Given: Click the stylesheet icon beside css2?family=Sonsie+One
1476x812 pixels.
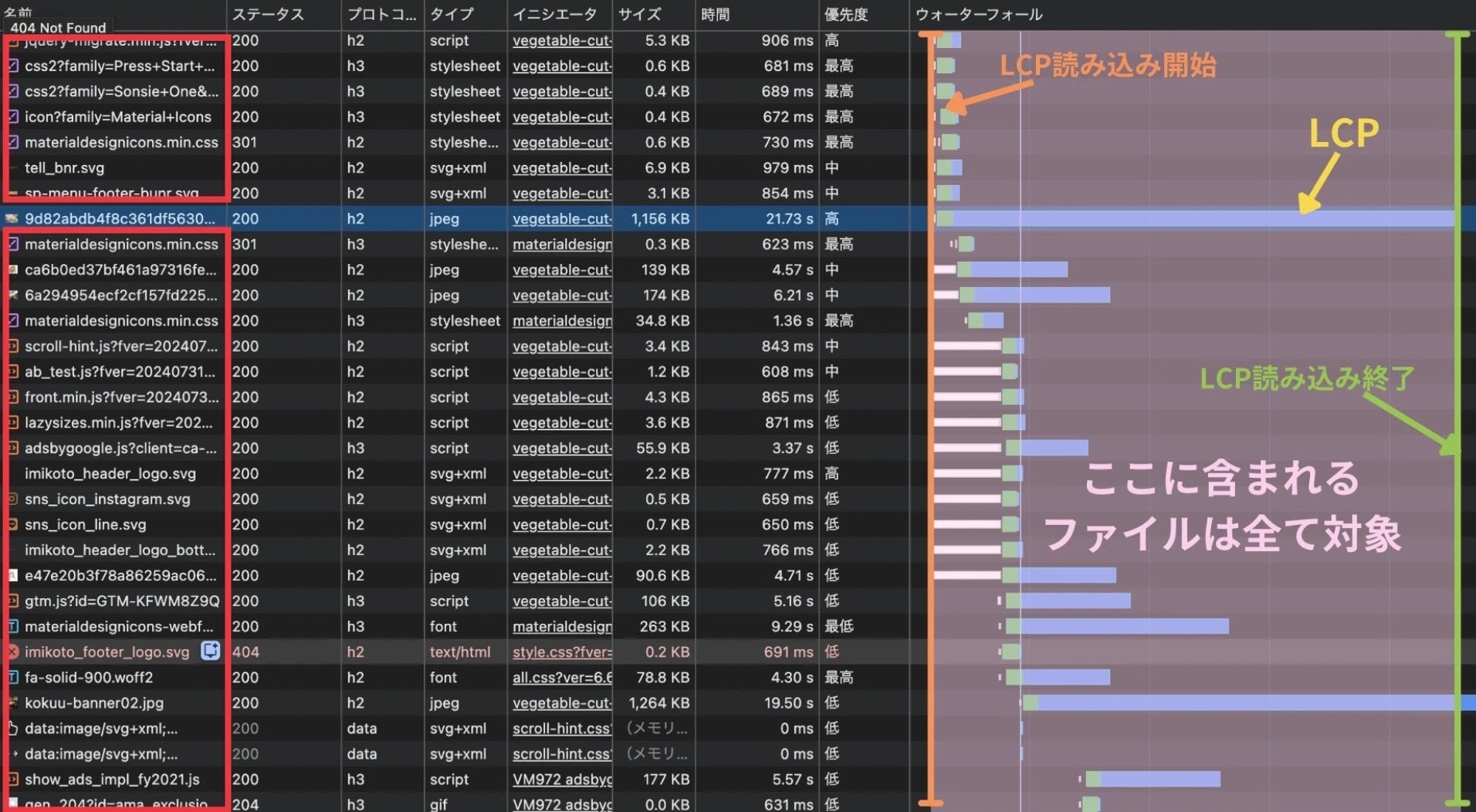Looking at the screenshot, I should 13,92.
